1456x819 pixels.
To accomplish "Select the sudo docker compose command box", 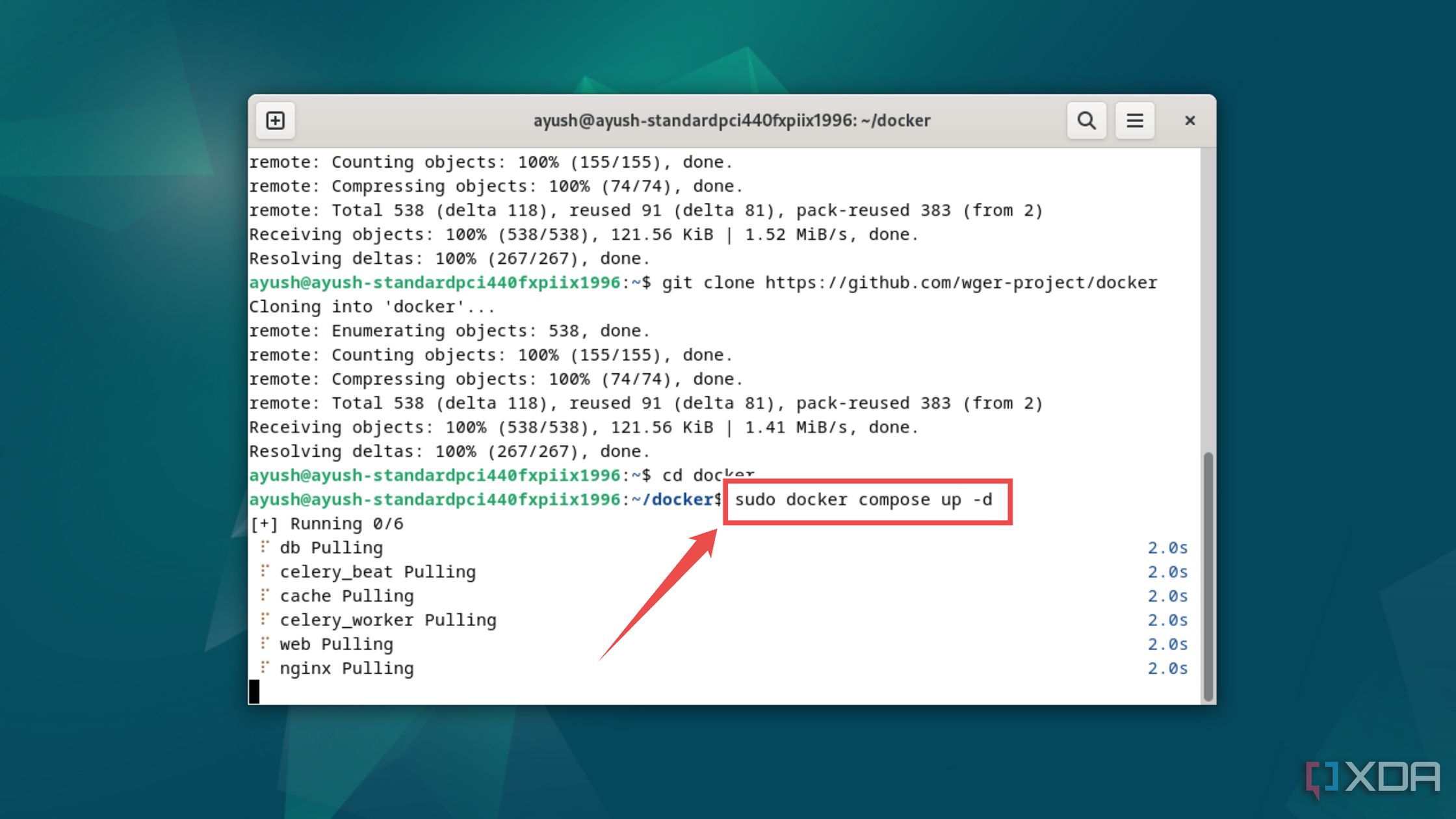I will (865, 499).
